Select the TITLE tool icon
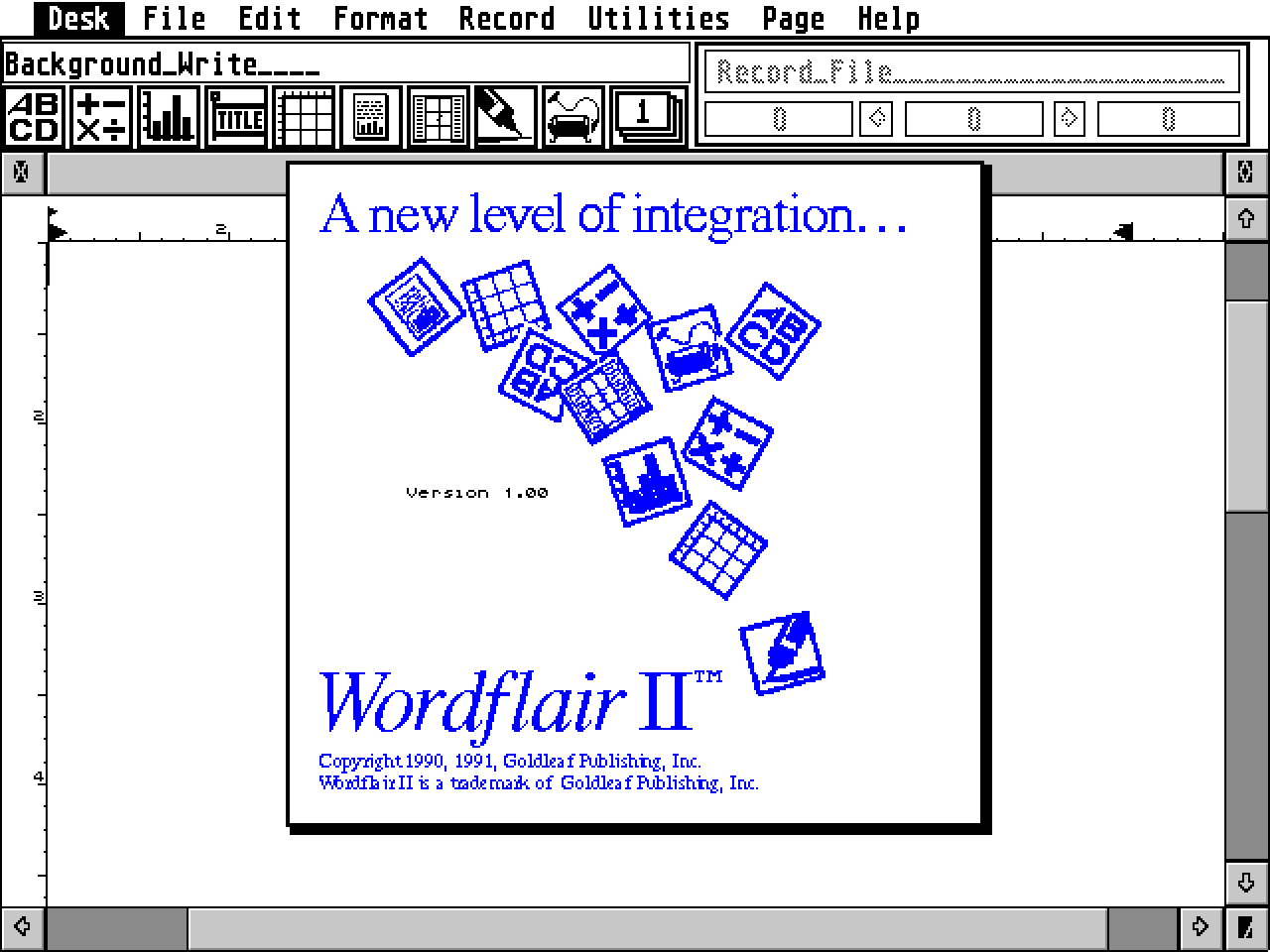Viewport: 1270px width, 952px height. pos(236,117)
